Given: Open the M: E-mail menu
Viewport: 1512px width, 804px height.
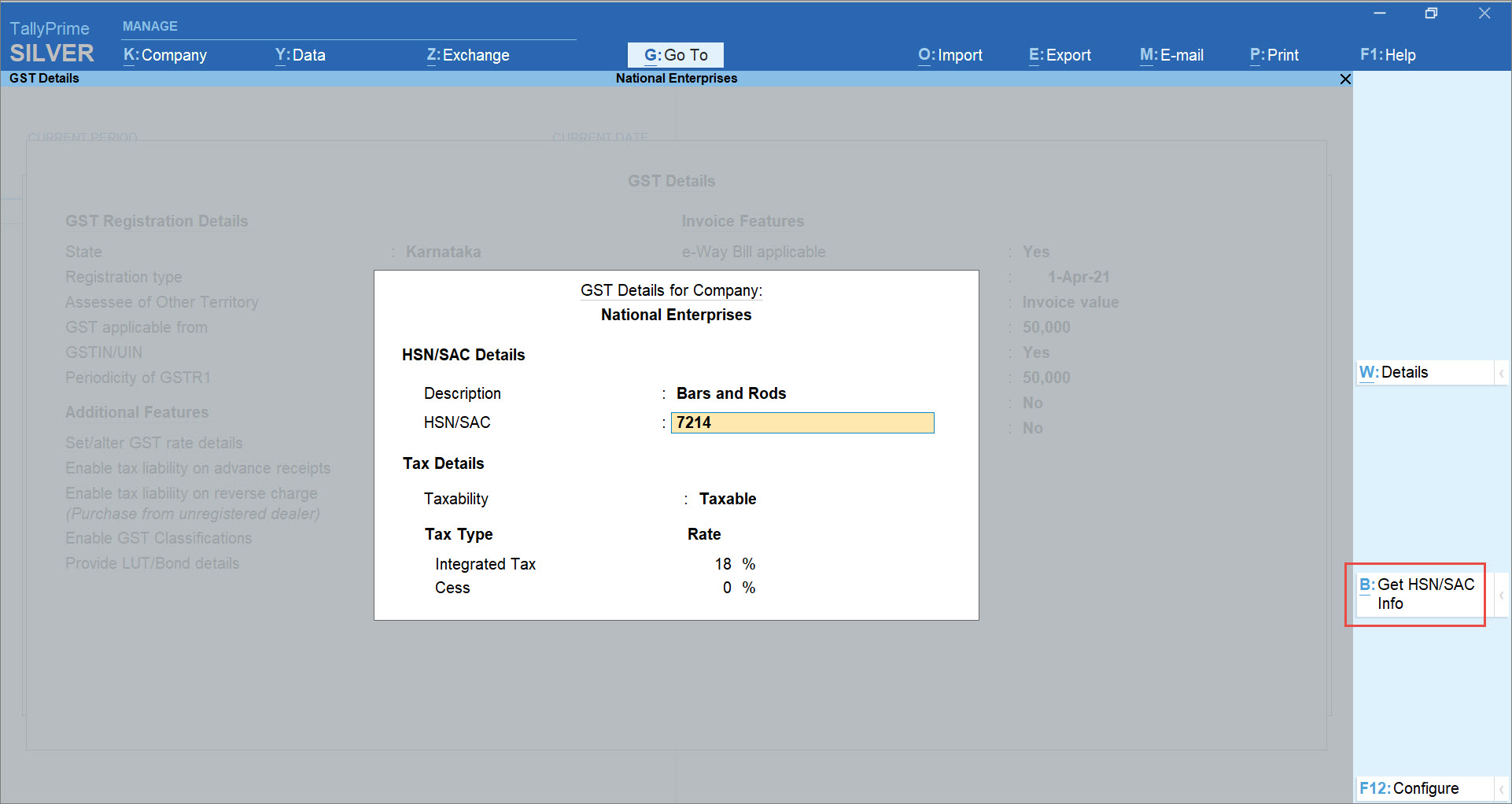Looking at the screenshot, I should click(x=1171, y=55).
